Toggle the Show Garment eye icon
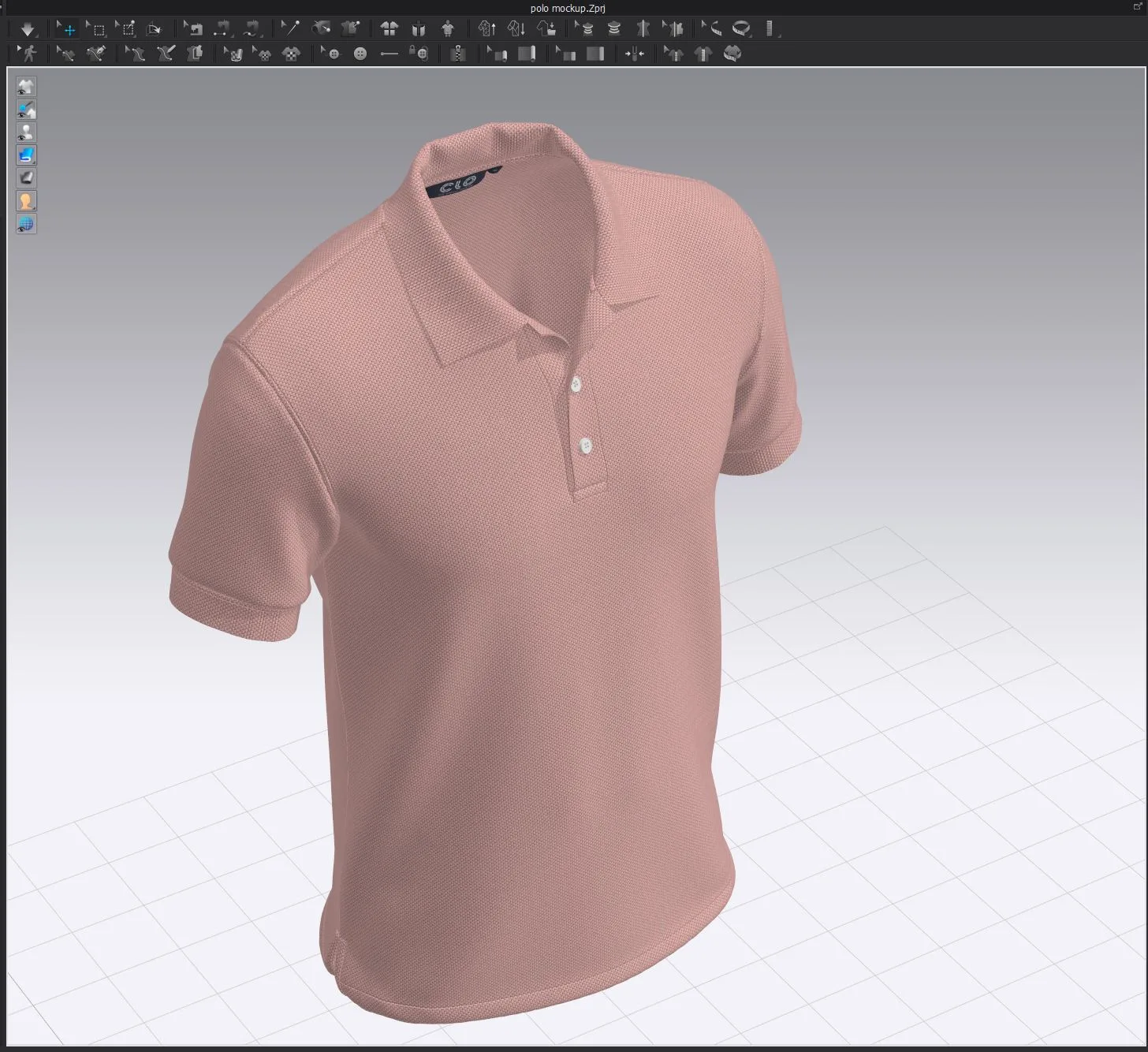 26,87
